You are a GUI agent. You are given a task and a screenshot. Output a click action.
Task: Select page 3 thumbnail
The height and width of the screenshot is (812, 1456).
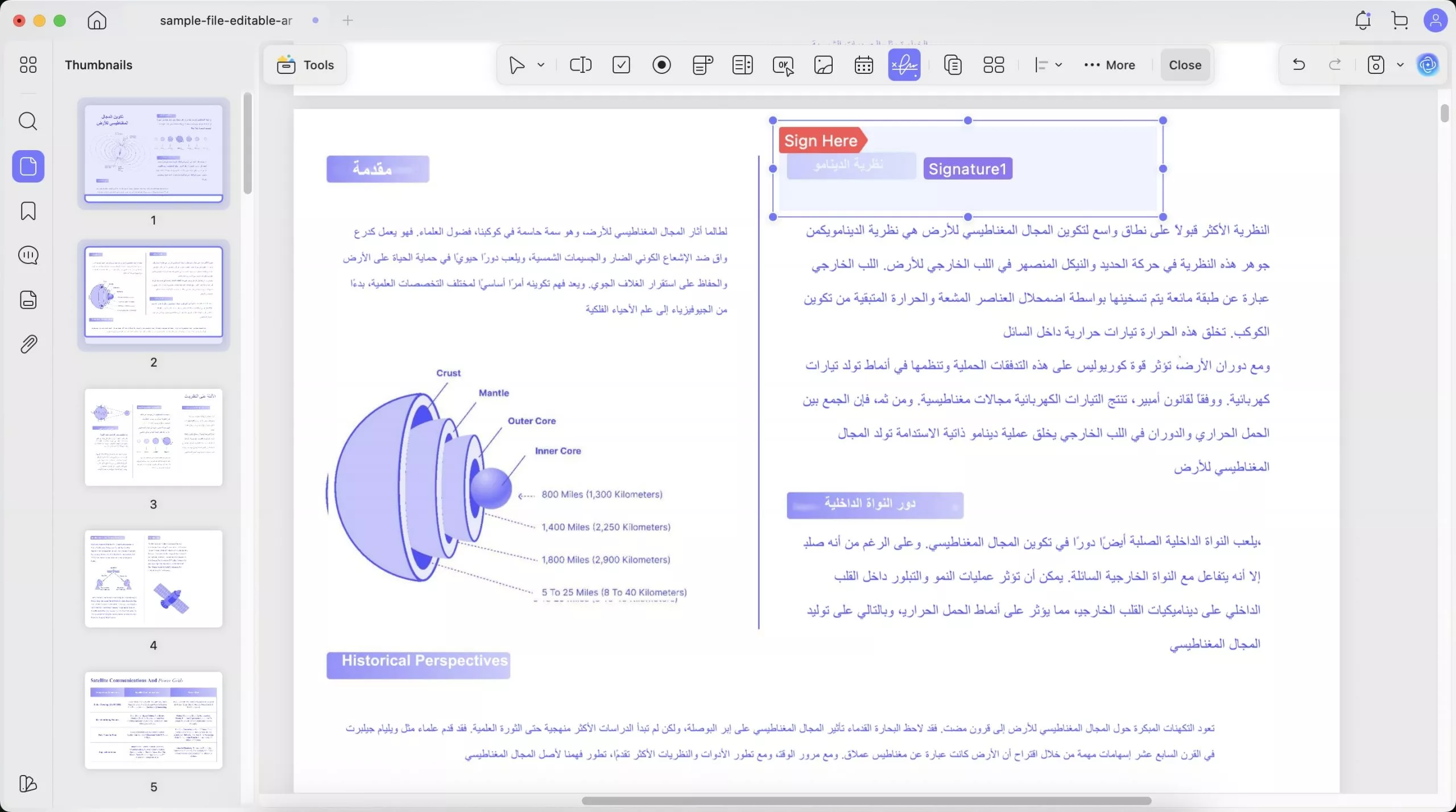pos(154,437)
